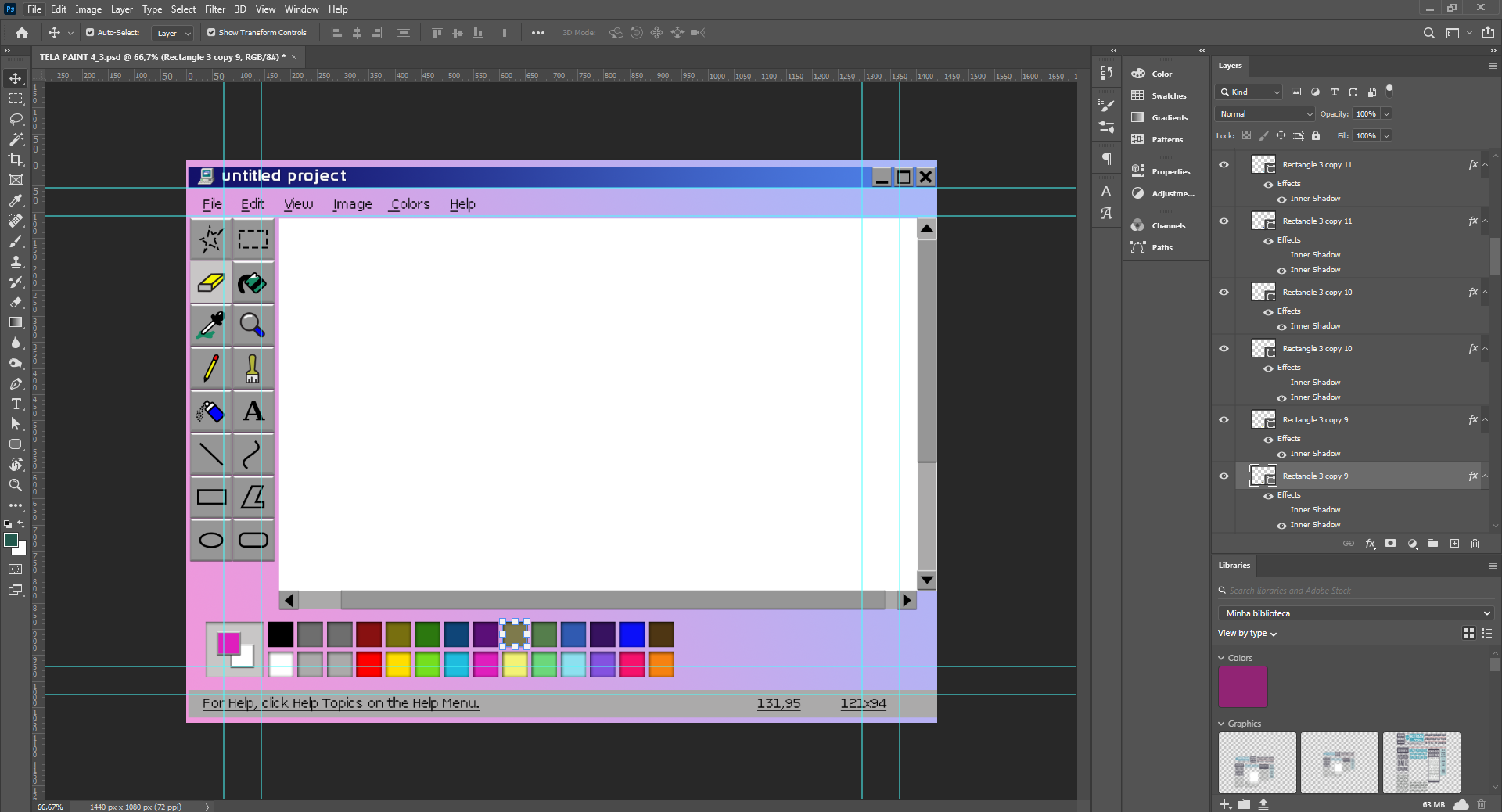Viewport: 1502px width, 812px height.
Task: Hide the selected Rectangle 3 copy 9 layer
Action: pyautogui.click(x=1224, y=476)
